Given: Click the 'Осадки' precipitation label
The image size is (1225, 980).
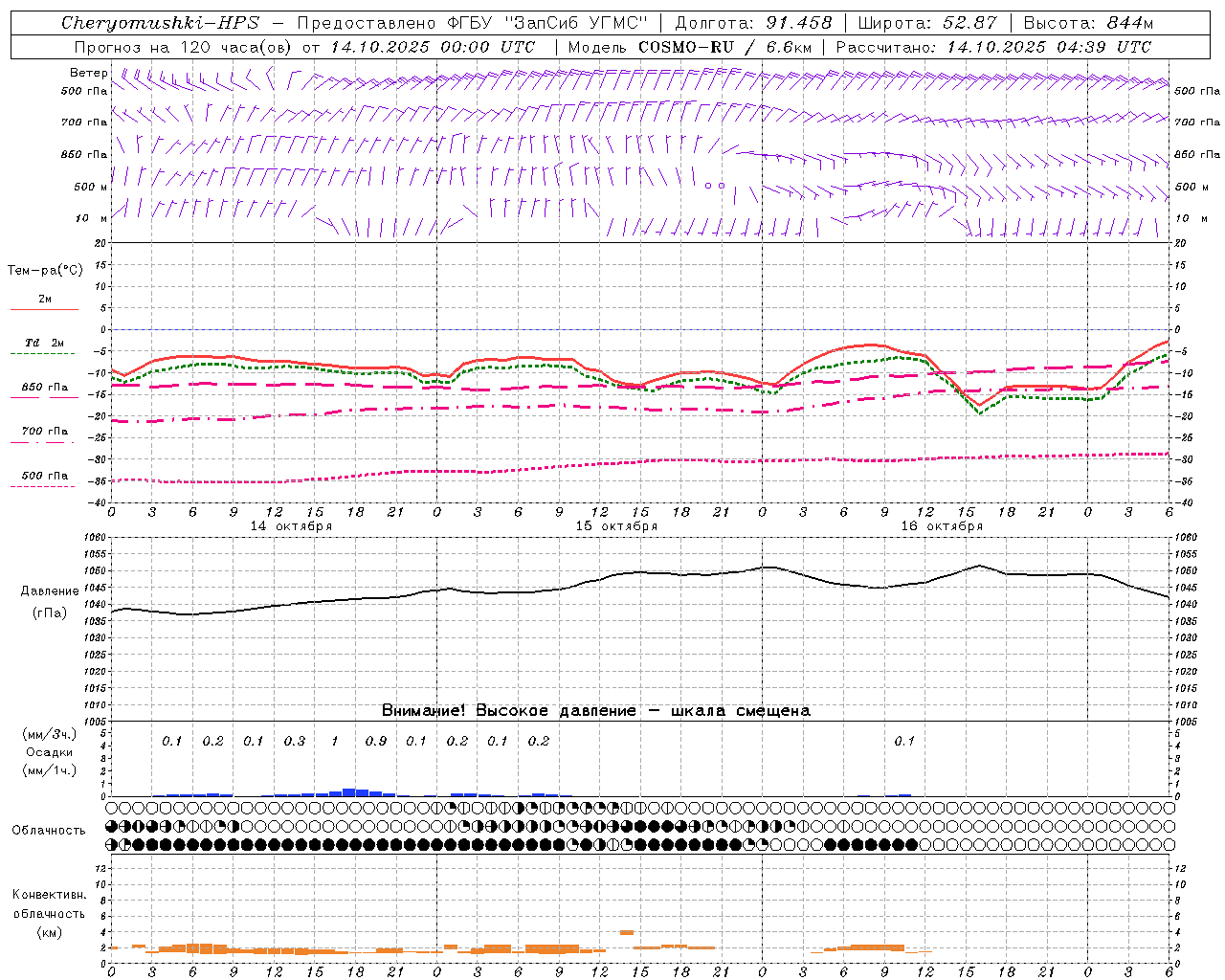Looking at the screenshot, I should pyautogui.click(x=50, y=752).
